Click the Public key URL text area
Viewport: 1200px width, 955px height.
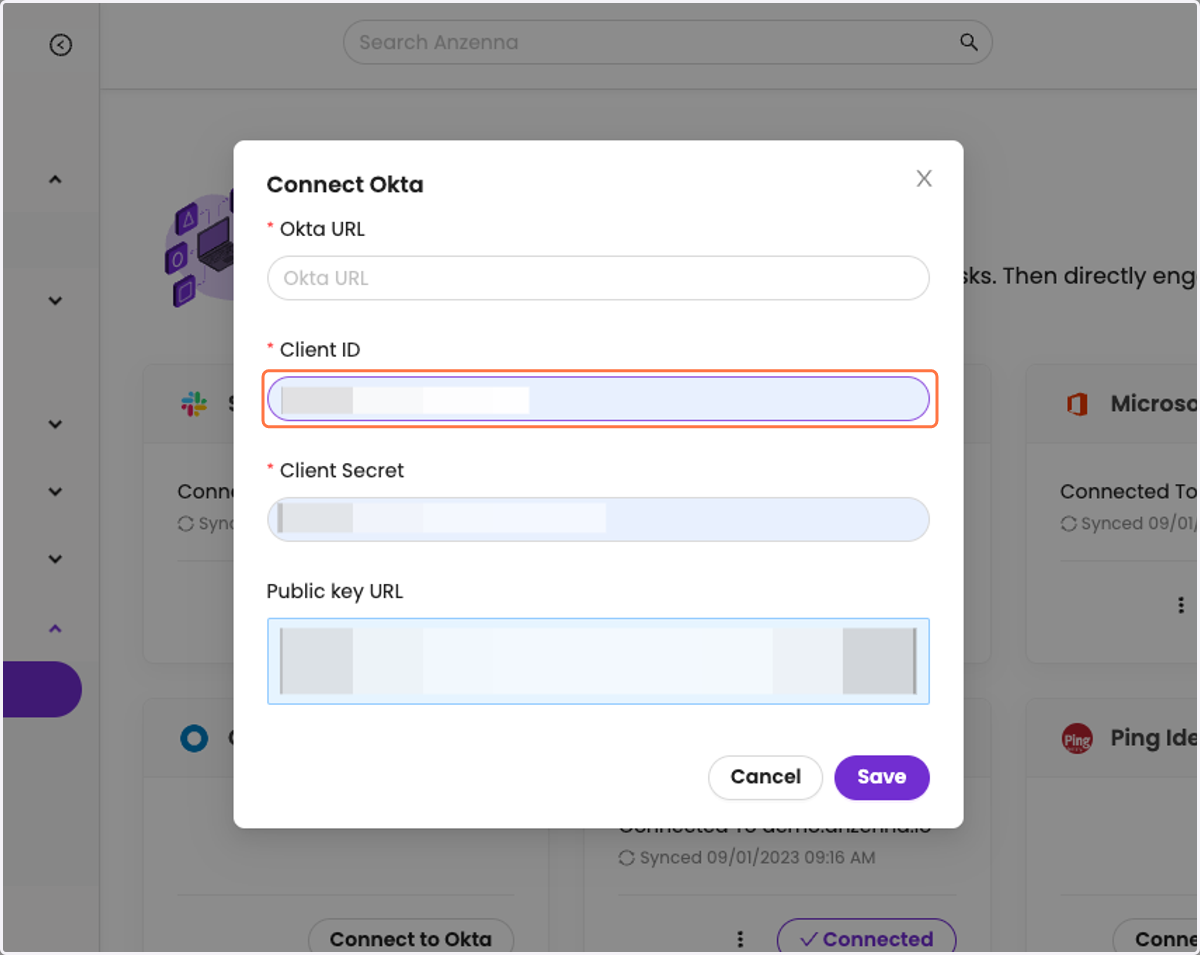coord(598,661)
